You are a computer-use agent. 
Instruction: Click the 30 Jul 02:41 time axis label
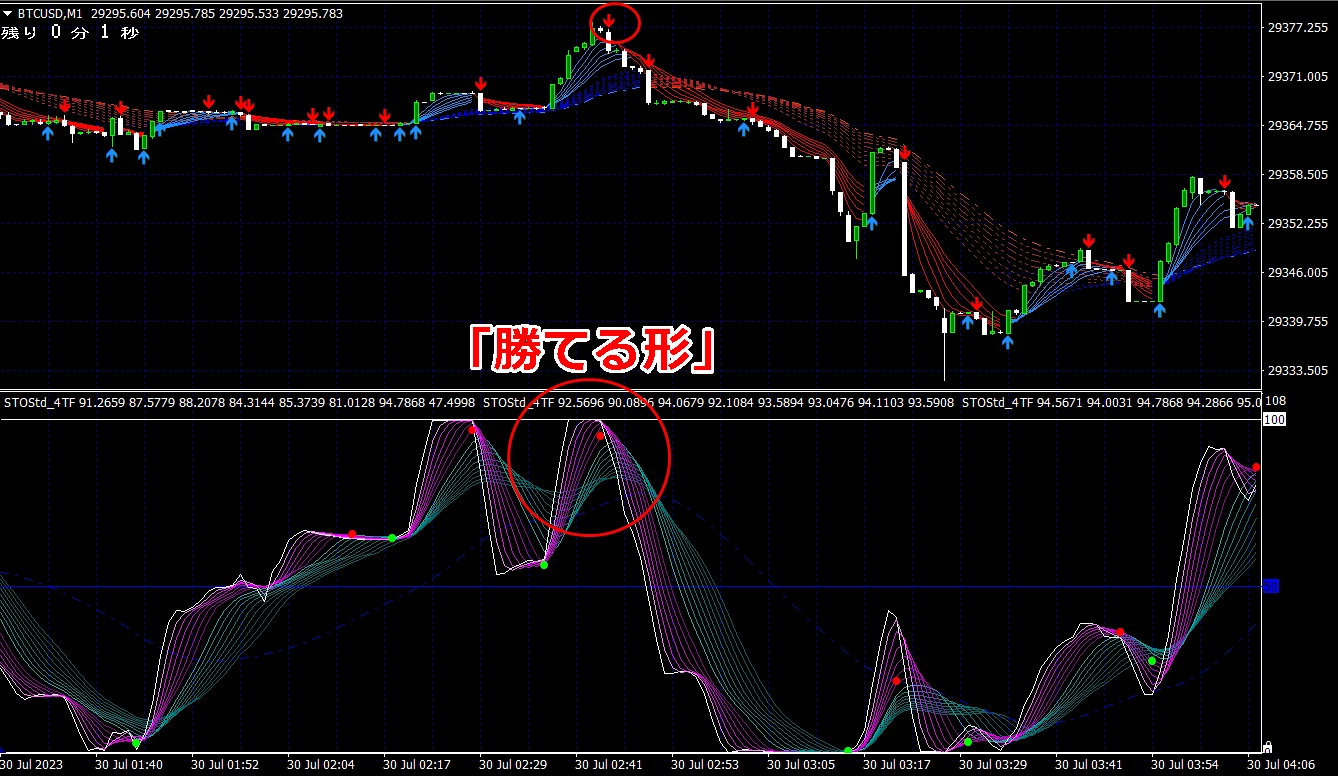(610, 764)
